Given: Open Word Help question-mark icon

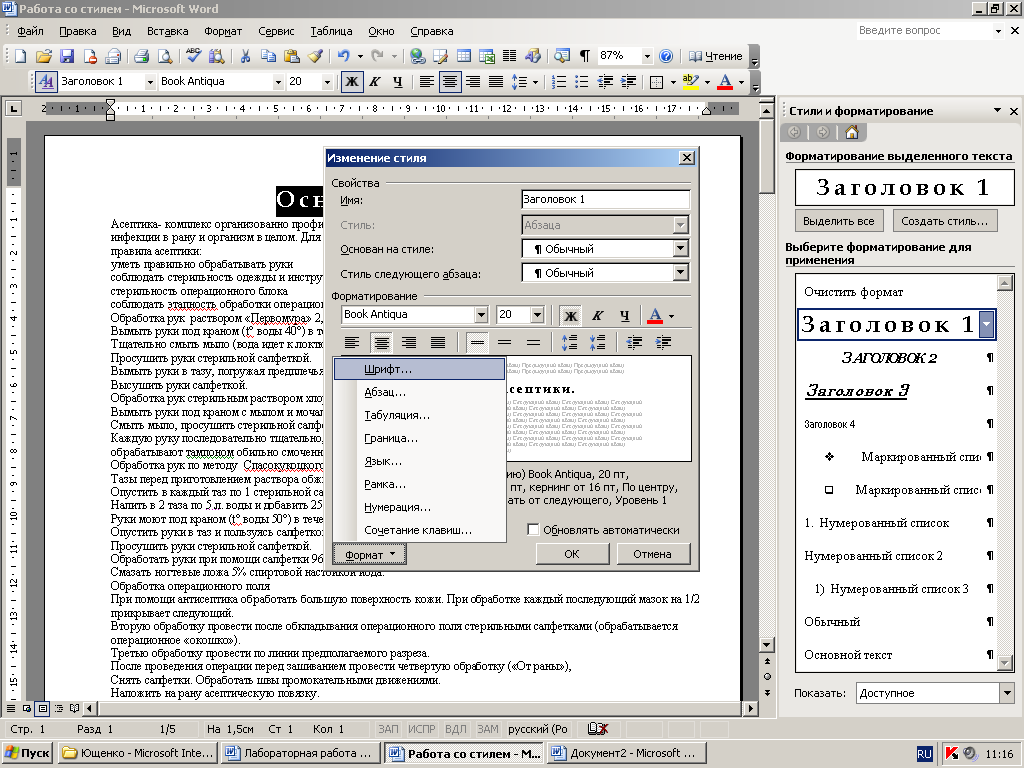Looking at the screenshot, I should [666, 56].
